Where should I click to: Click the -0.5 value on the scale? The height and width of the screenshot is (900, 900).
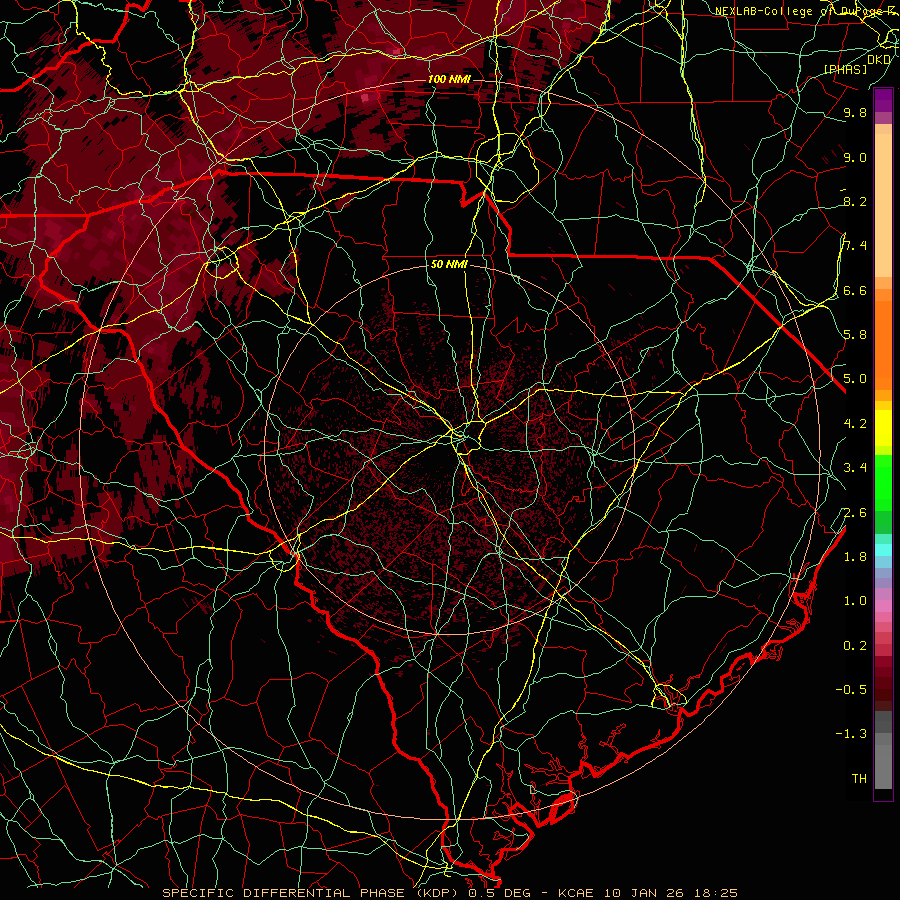click(851, 690)
